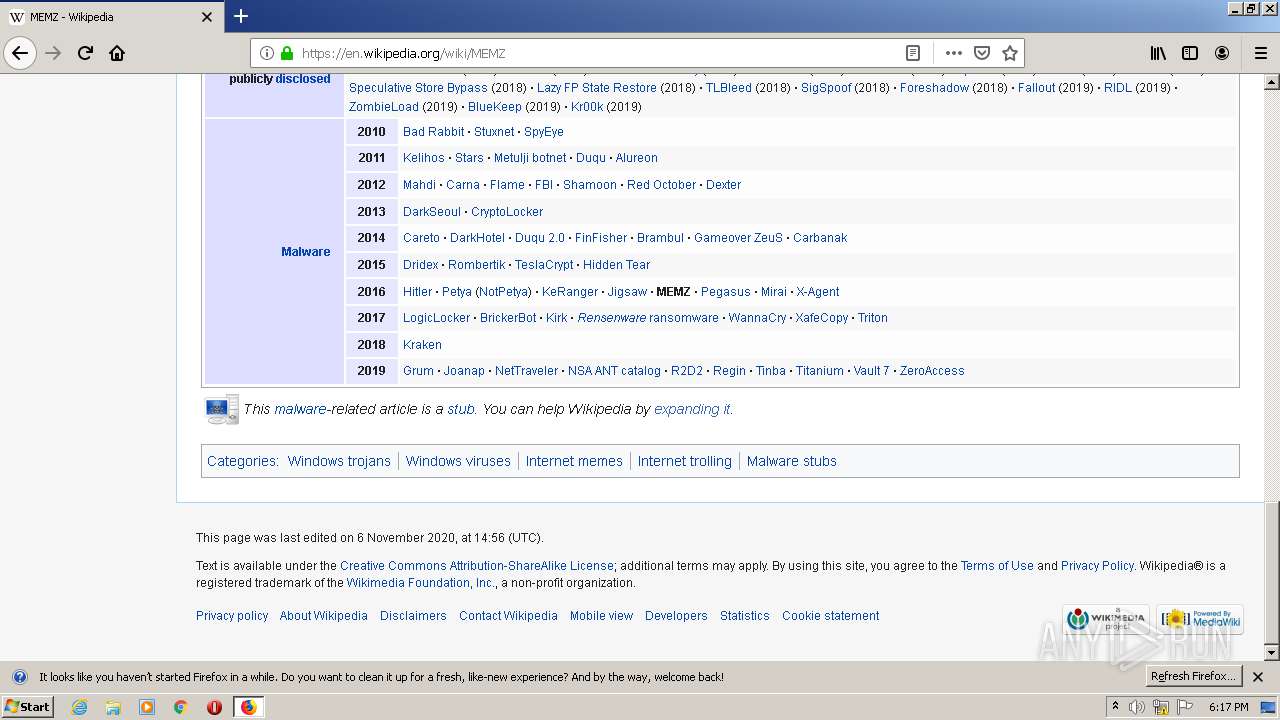This screenshot has width=1280, height=720.
Task: Click the system clock showing 6:17 PM
Action: coord(1228,707)
